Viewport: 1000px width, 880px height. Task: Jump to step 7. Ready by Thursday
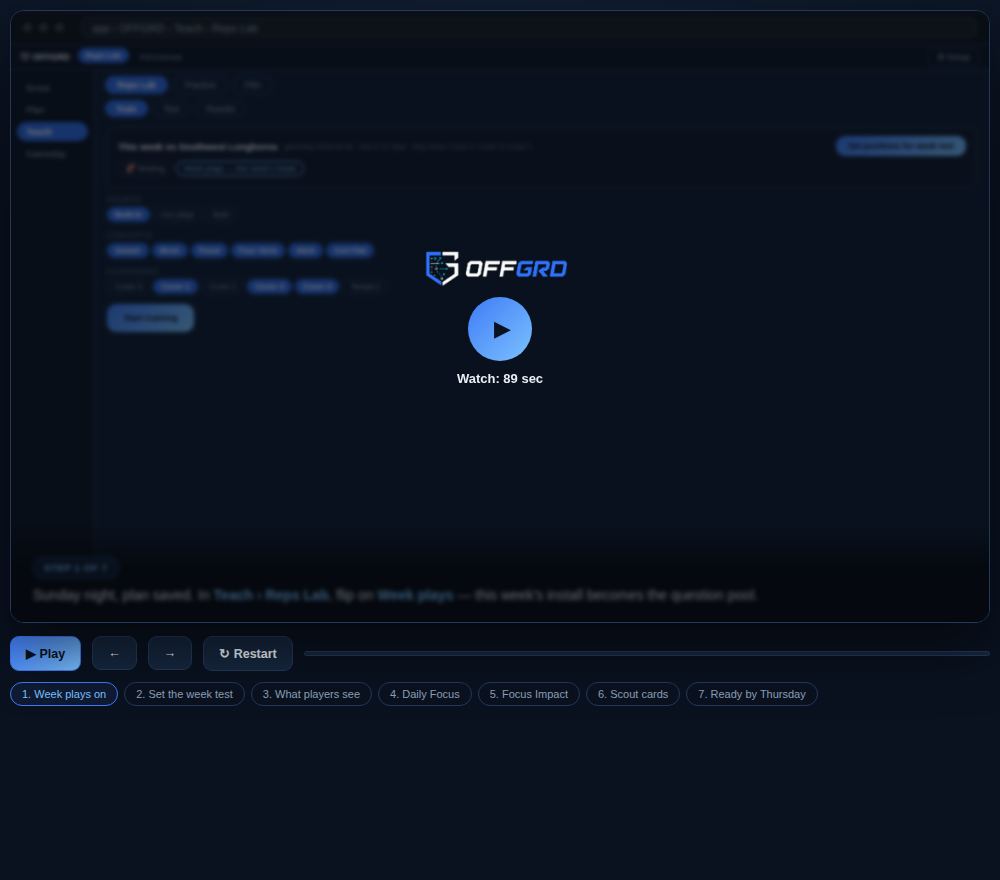(752, 694)
